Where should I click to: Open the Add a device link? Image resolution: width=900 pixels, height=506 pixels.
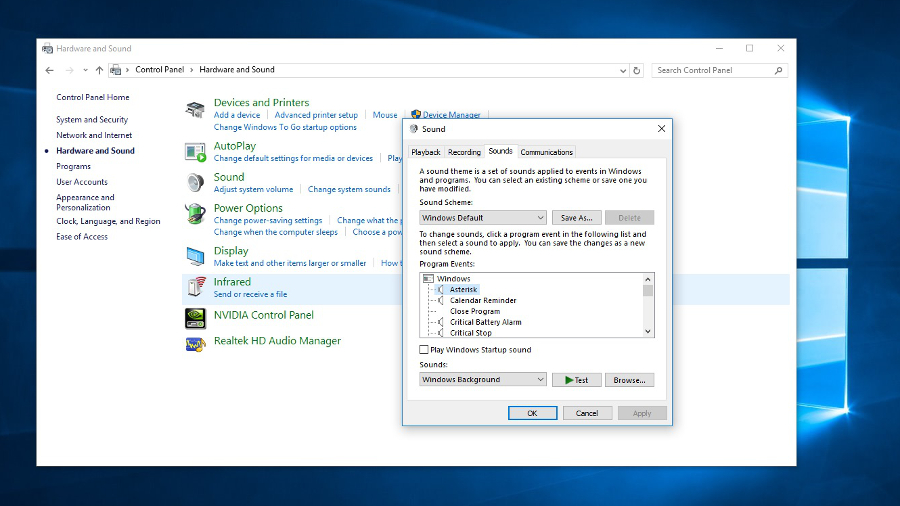tap(236, 115)
